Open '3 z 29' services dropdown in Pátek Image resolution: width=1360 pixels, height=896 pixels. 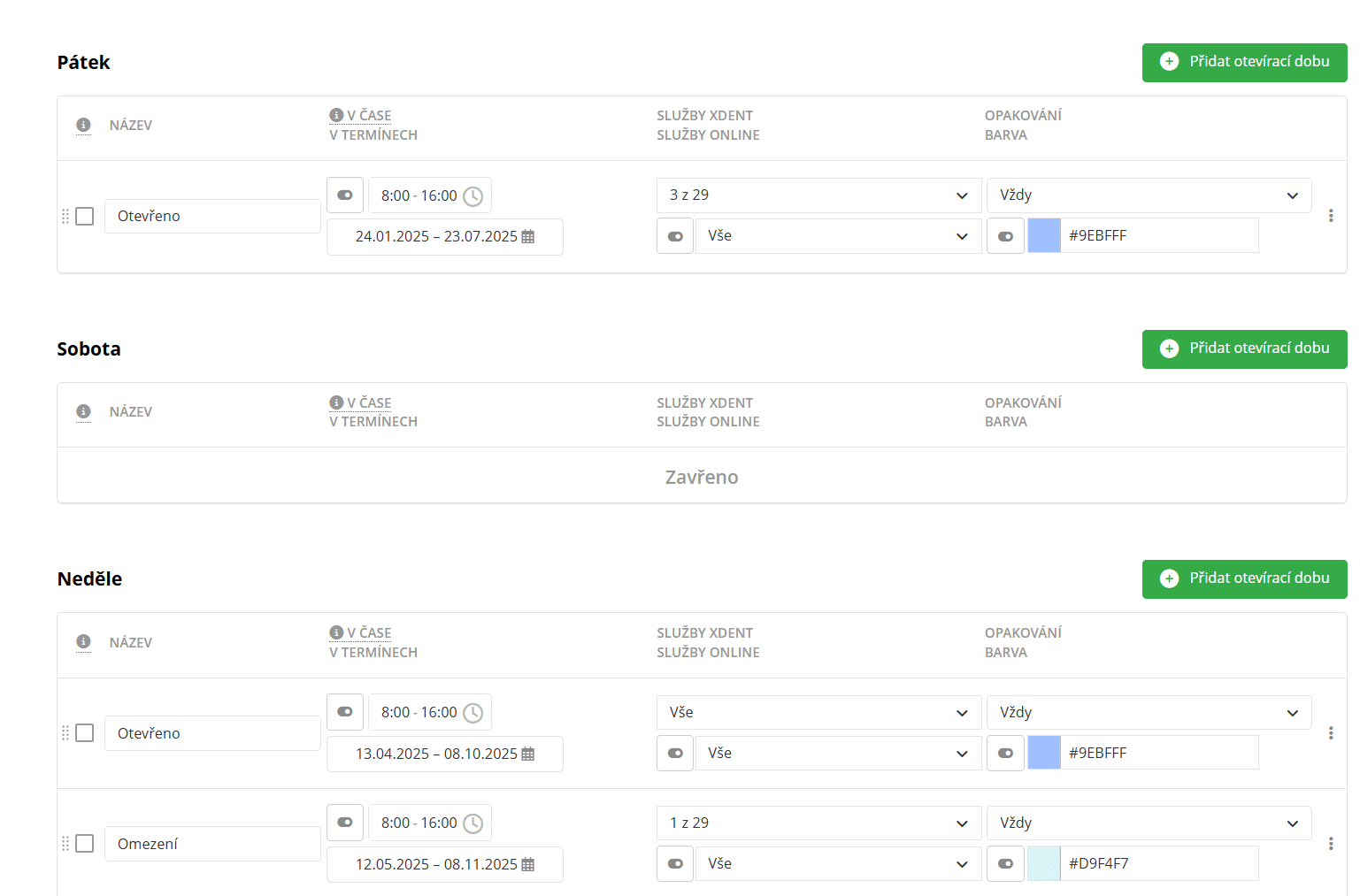click(819, 195)
